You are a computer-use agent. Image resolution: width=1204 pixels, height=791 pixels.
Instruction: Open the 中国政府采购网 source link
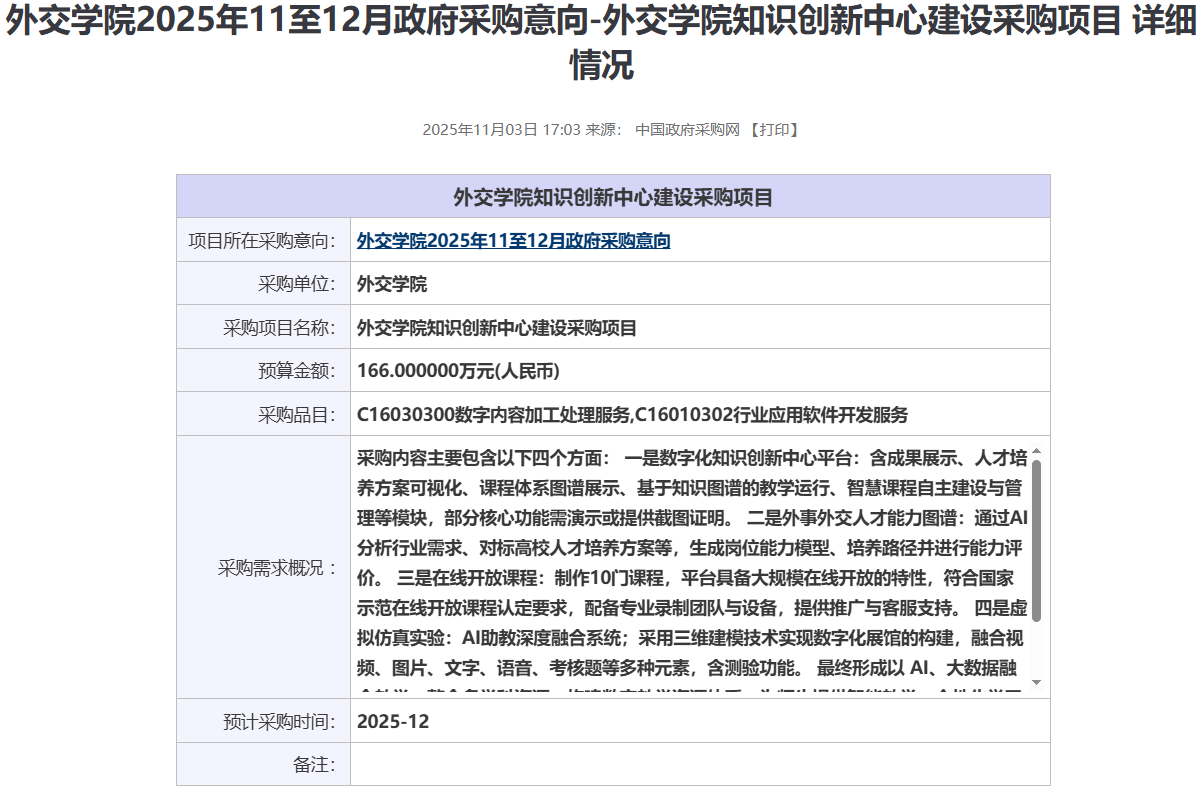[687, 130]
